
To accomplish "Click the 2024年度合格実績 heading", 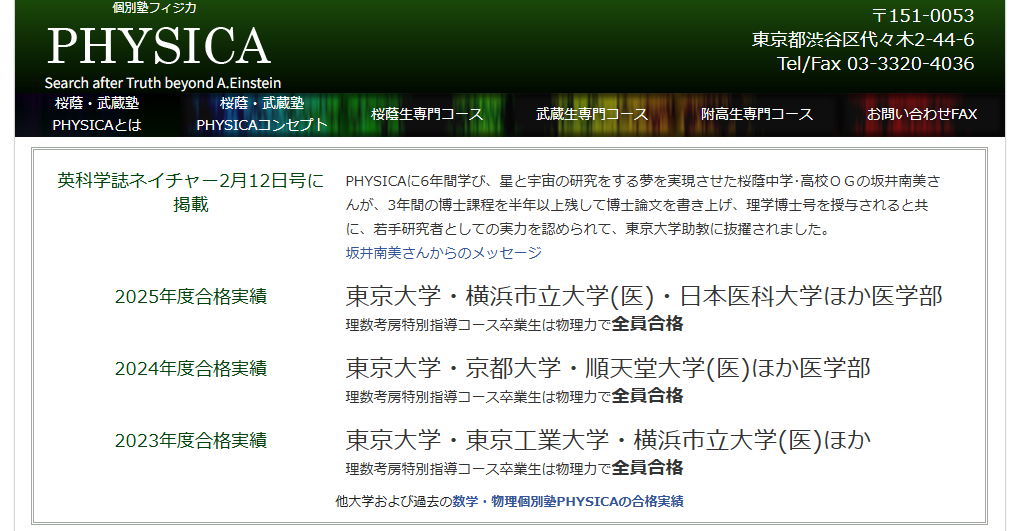I will coord(191,369).
